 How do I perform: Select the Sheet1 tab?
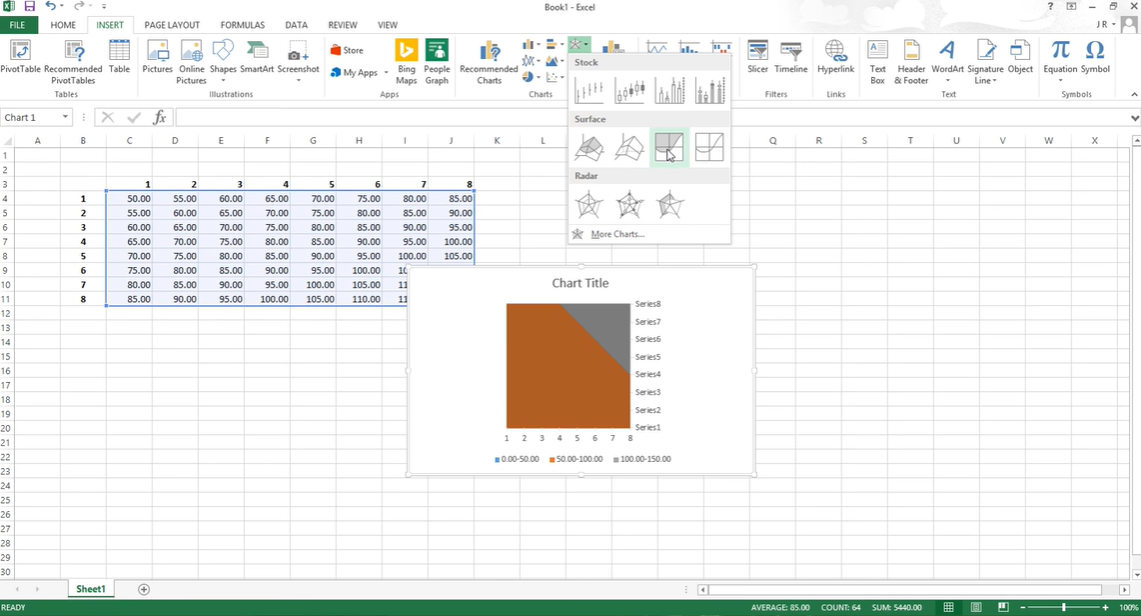pos(91,589)
